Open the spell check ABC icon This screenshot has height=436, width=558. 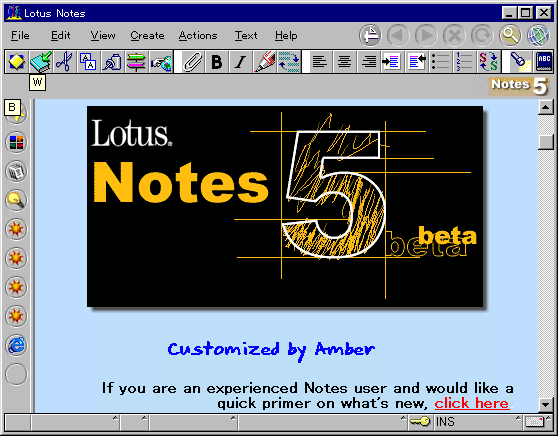pyautogui.click(x=543, y=62)
